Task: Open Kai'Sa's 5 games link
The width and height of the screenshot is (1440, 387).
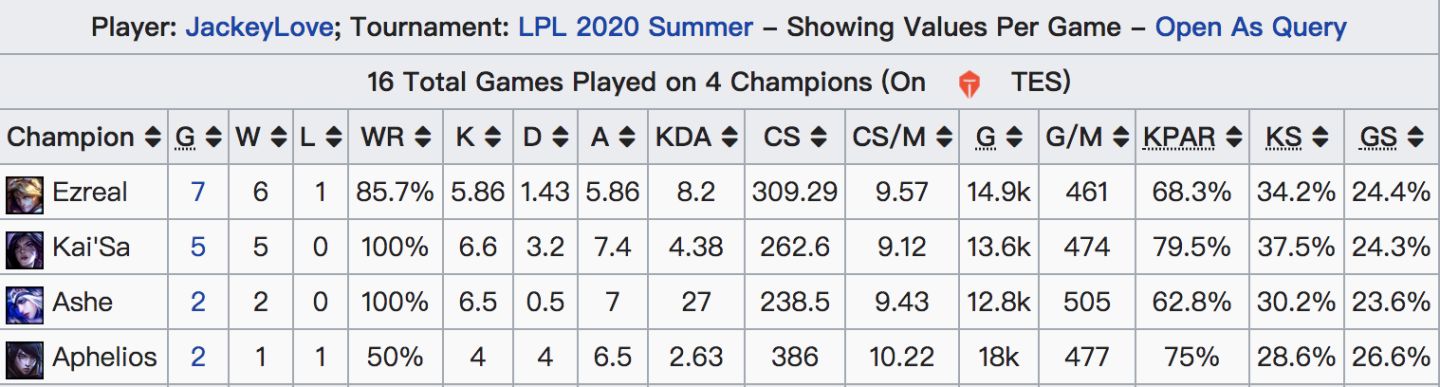Action: coord(198,247)
